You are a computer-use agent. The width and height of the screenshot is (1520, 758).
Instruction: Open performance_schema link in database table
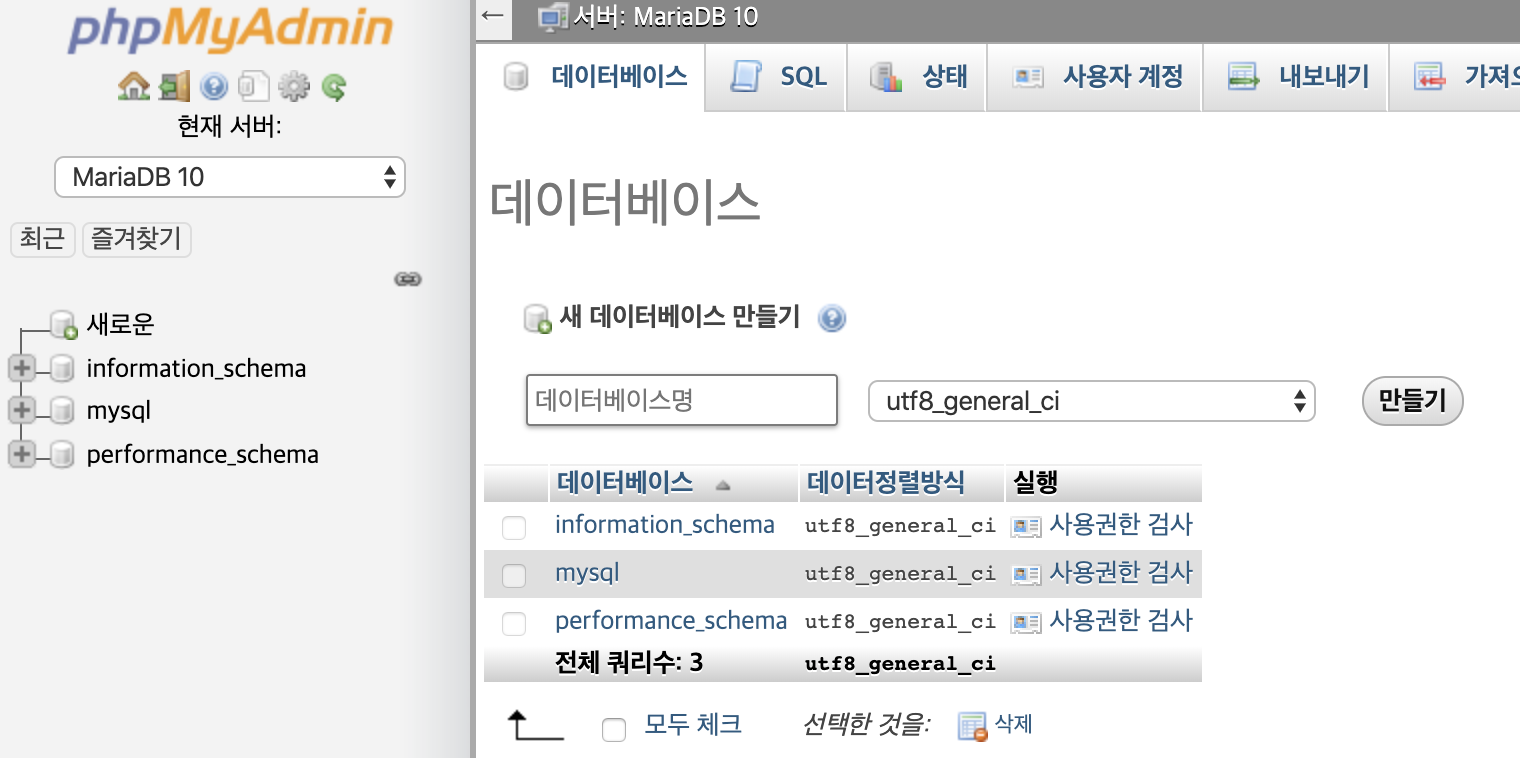coord(671,621)
